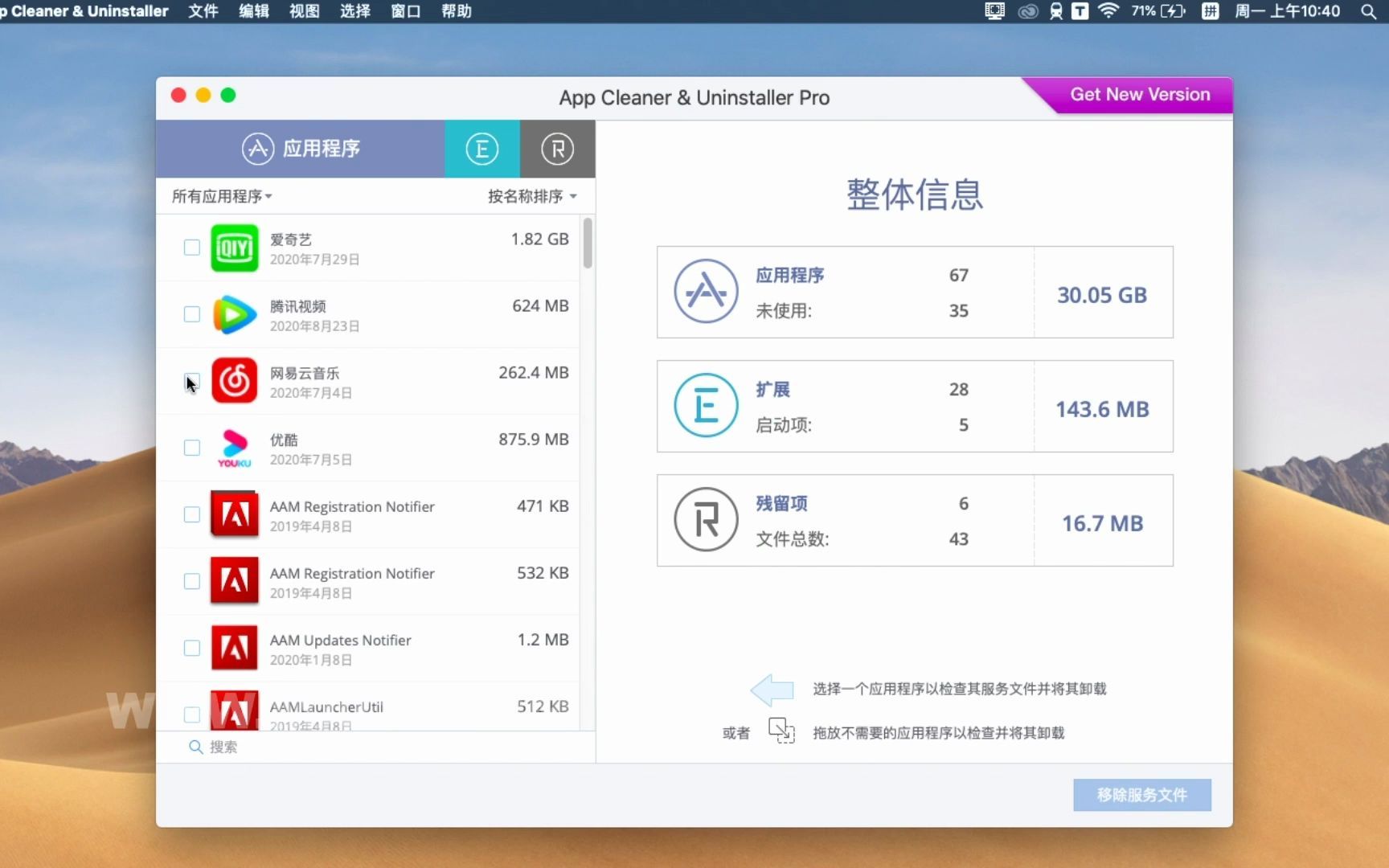Click the 移除服务文件 button
The width and height of the screenshot is (1389, 868).
[x=1142, y=795]
